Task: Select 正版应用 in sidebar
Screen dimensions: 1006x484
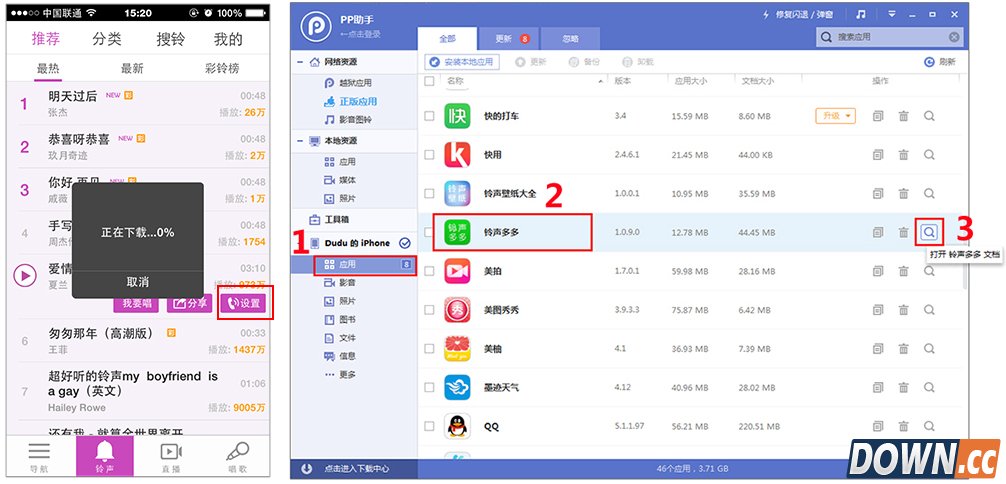Action: 351,101
